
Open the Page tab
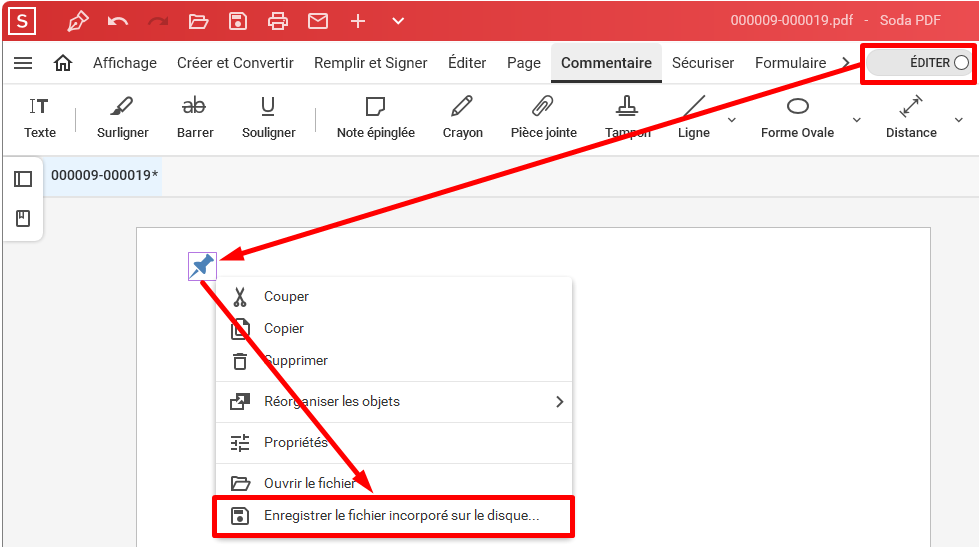click(524, 63)
